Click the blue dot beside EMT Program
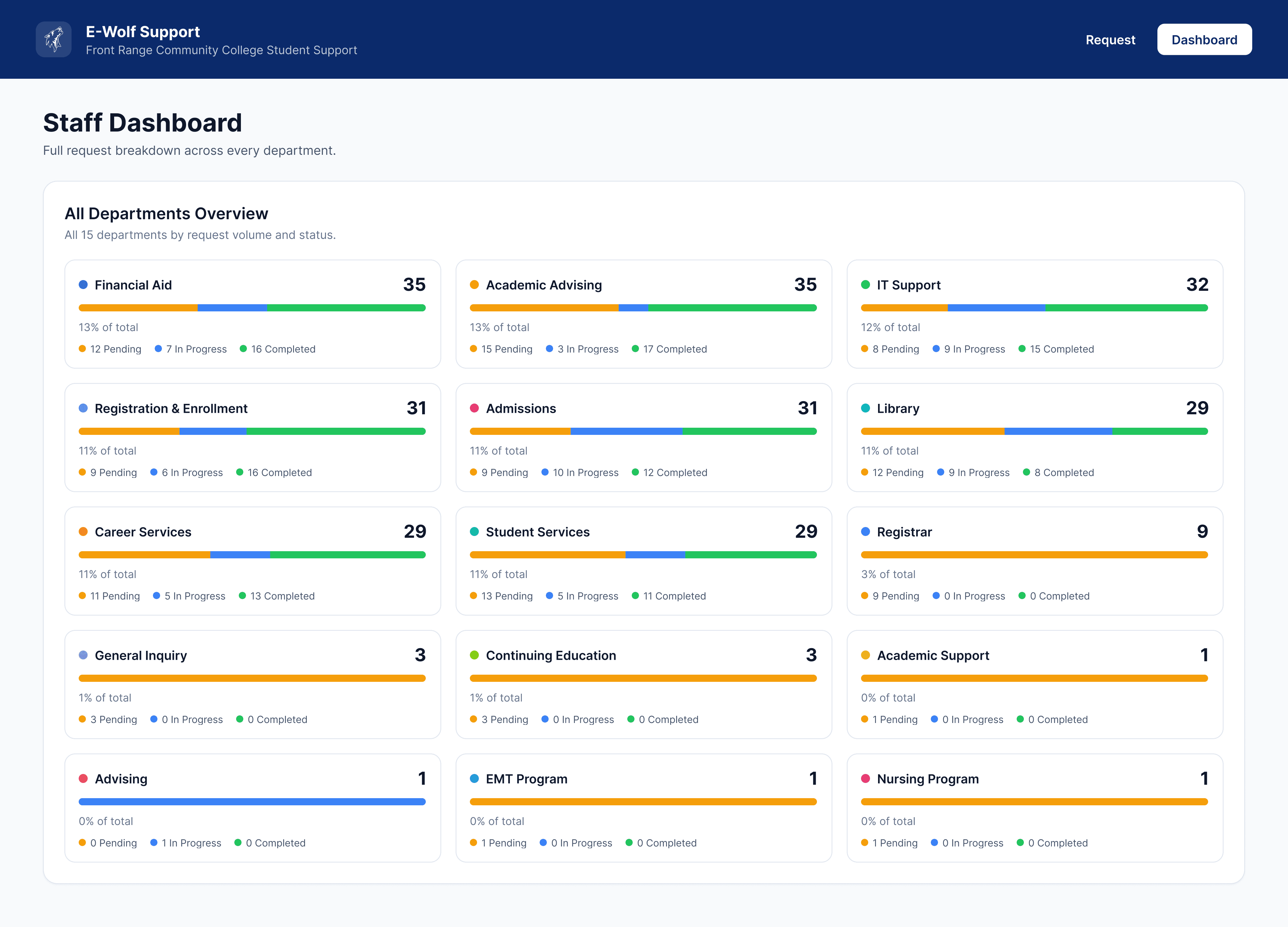 [x=474, y=778]
